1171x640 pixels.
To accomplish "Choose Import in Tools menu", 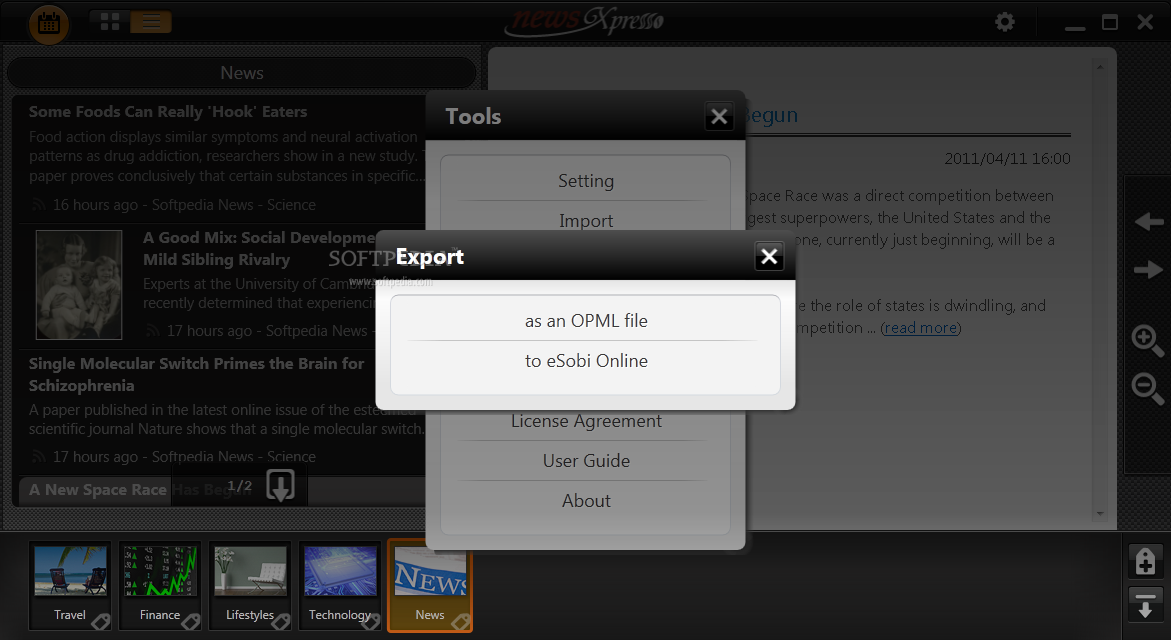I will (586, 220).
